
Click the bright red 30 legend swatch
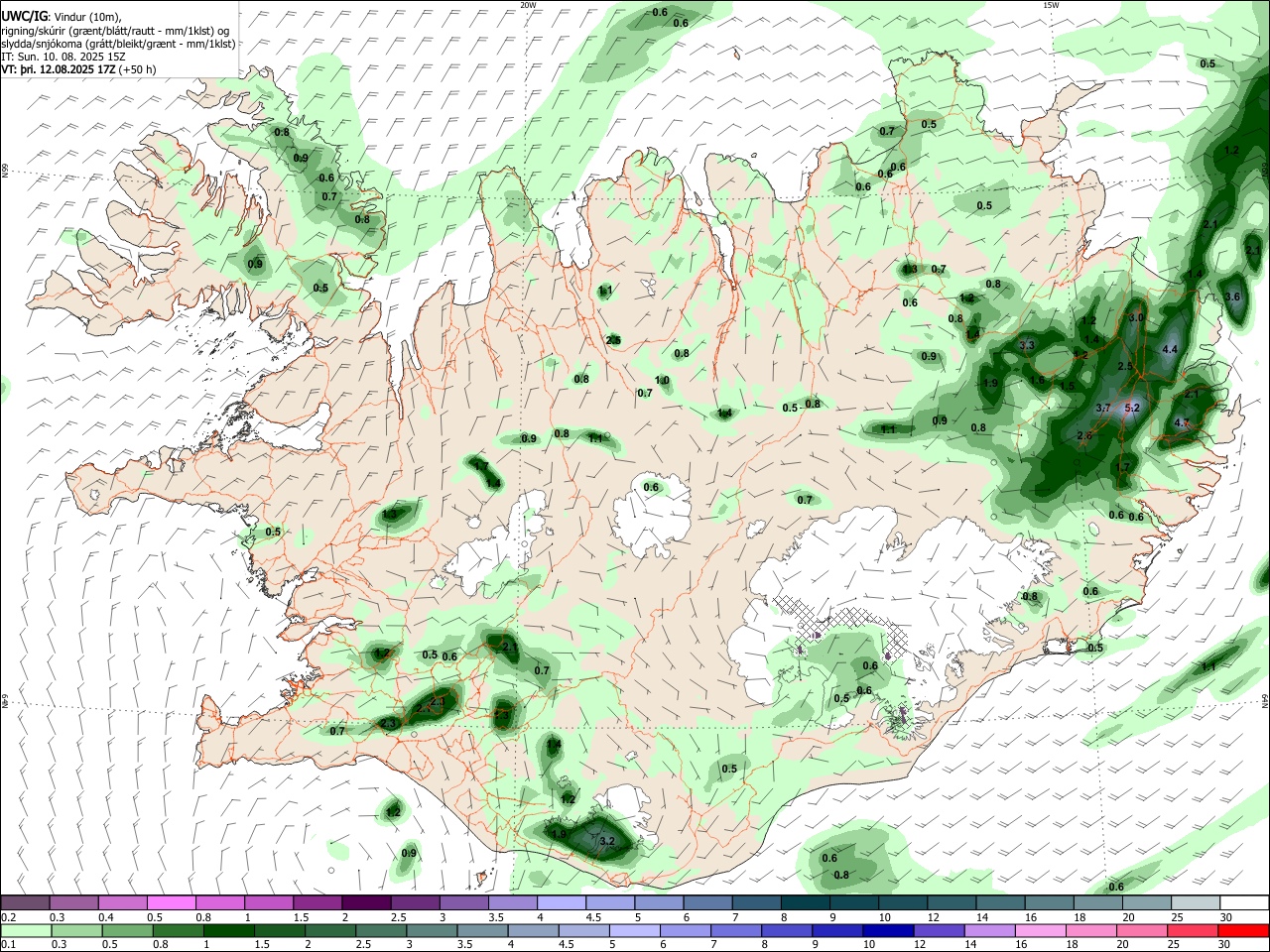click(x=1242, y=930)
